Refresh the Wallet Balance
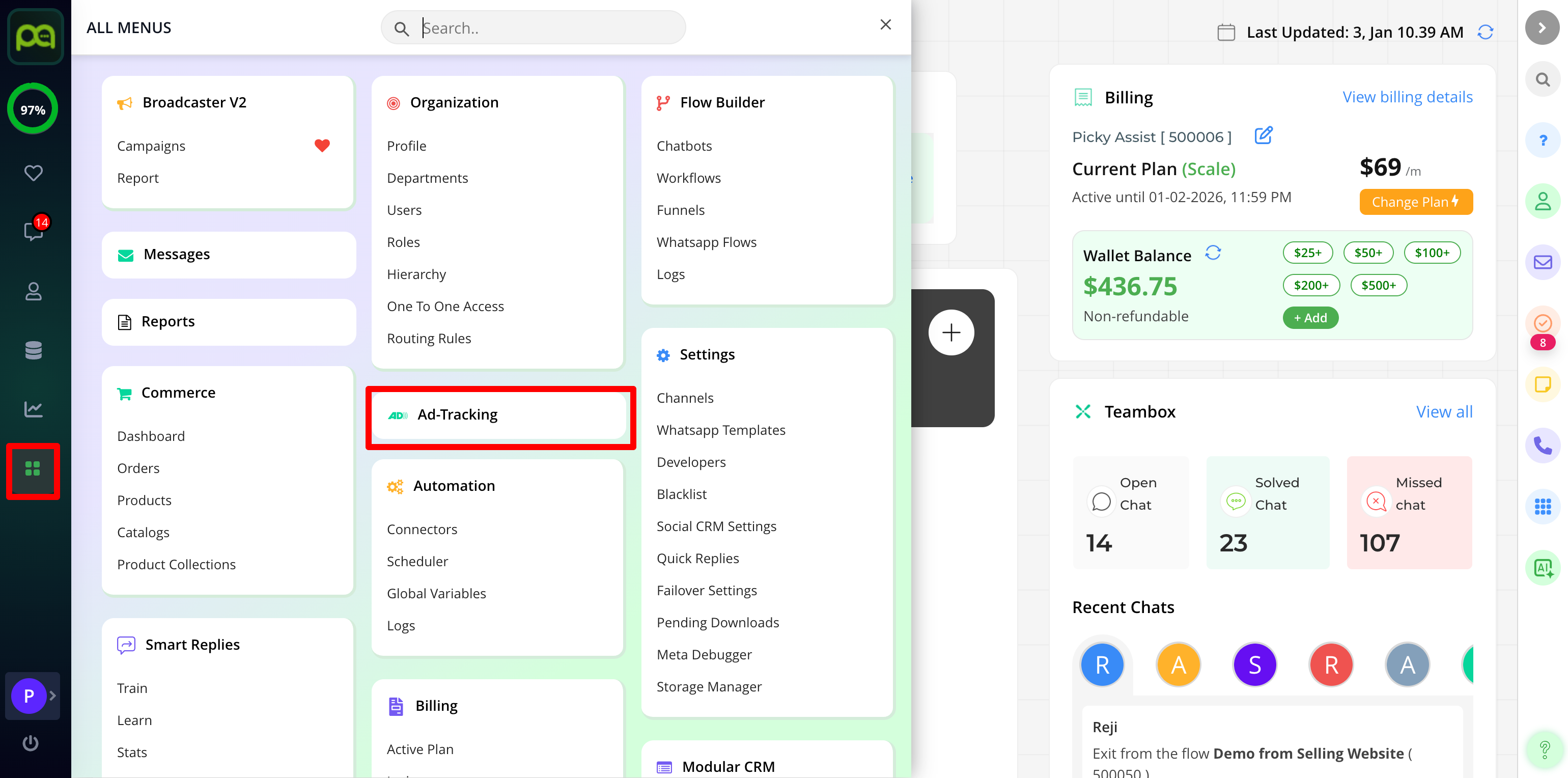 tap(1213, 253)
